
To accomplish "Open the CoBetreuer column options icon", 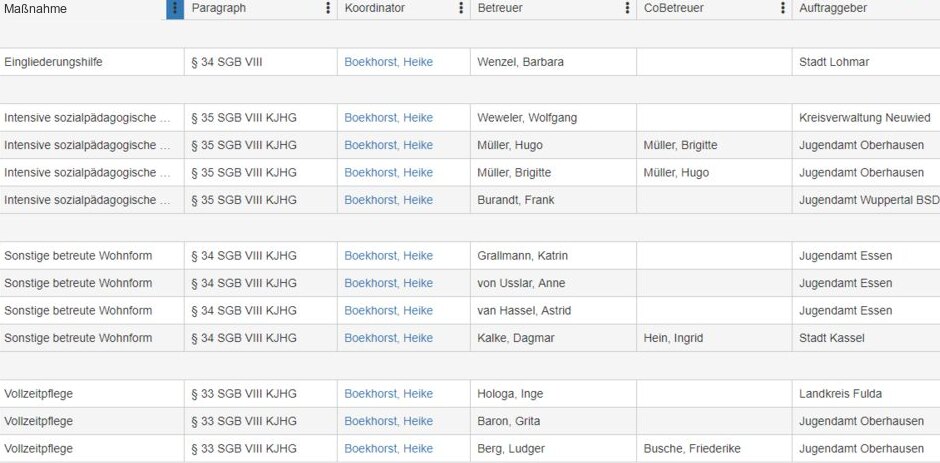I will (783, 8).
